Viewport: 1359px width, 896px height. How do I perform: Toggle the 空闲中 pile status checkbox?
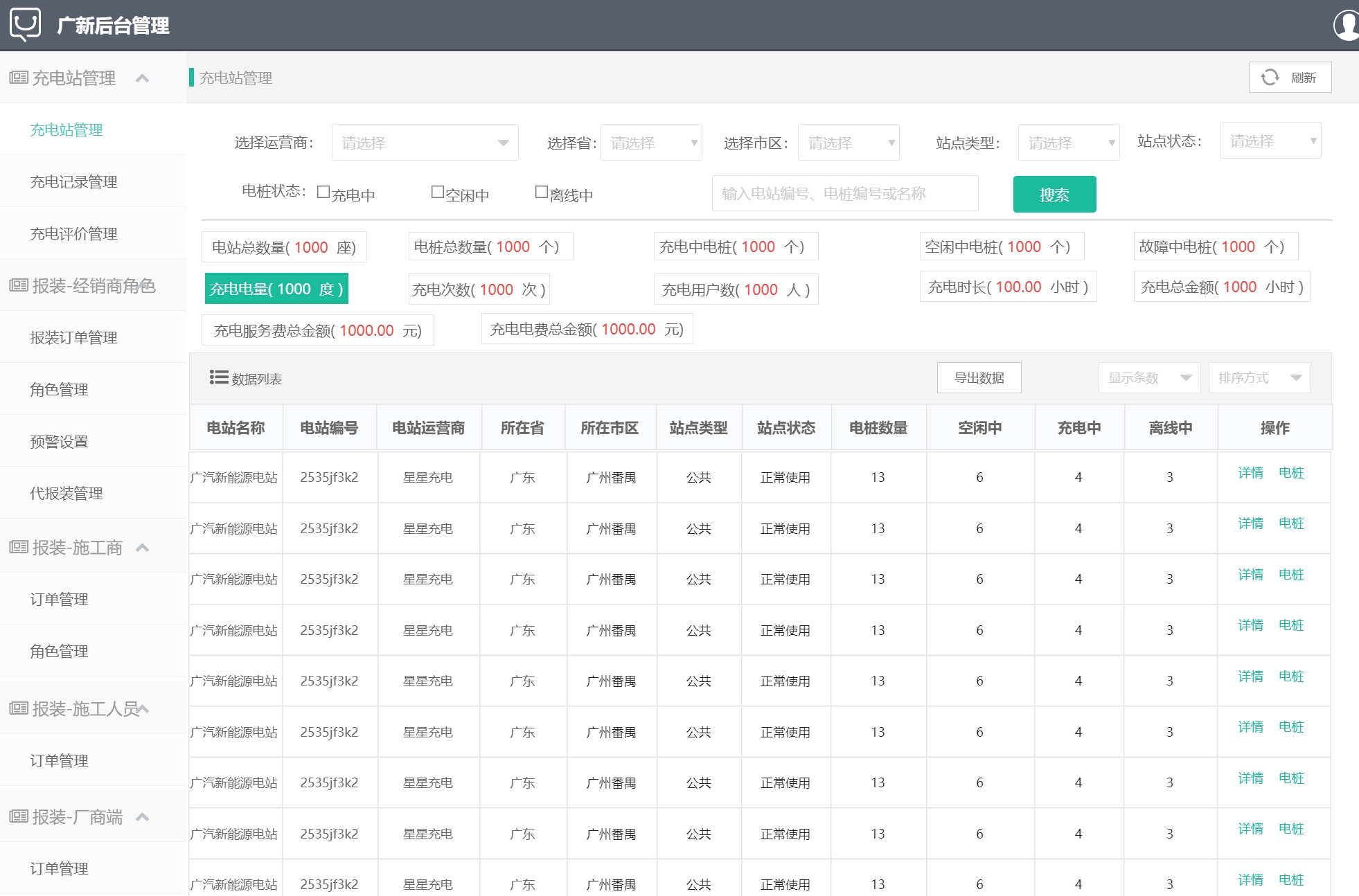[438, 192]
